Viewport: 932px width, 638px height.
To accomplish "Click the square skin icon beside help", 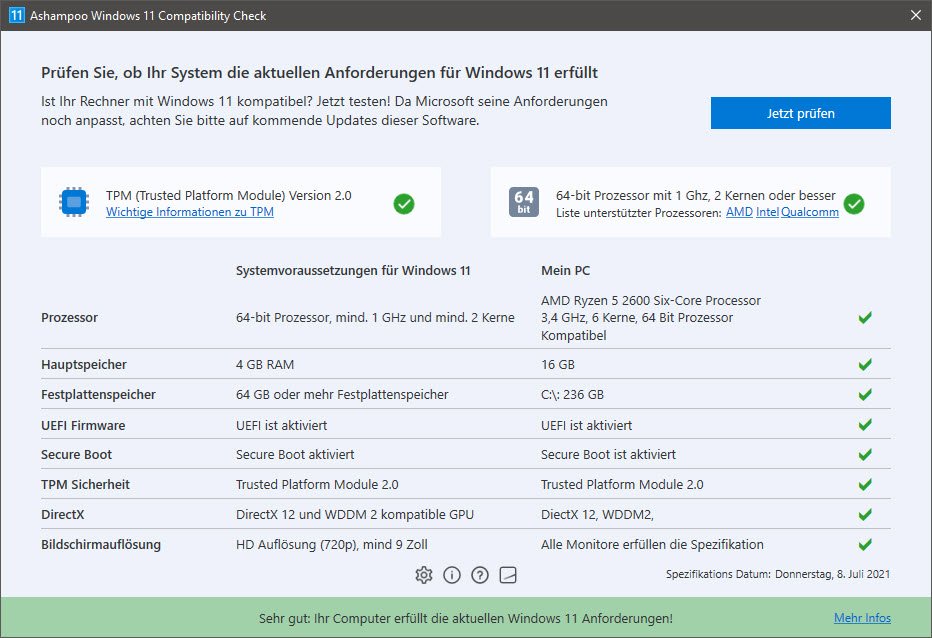I will click(508, 575).
